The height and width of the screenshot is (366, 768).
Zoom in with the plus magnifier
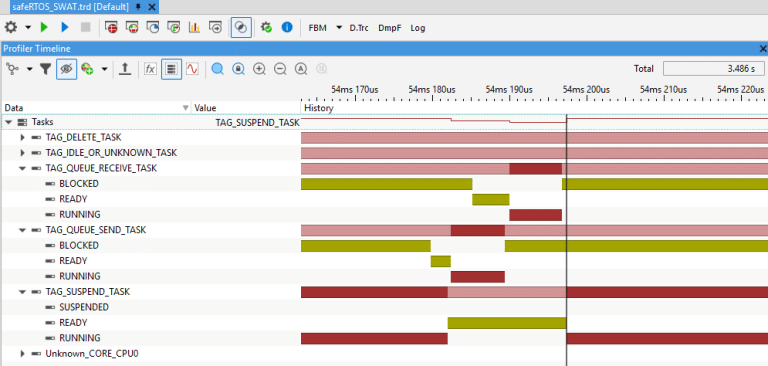tap(259, 69)
